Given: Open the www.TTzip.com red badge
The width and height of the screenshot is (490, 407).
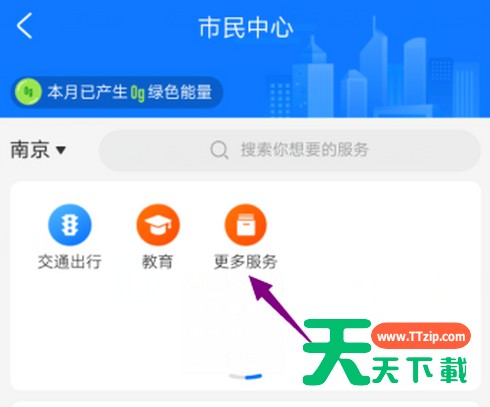Looking at the screenshot, I should [421, 336].
